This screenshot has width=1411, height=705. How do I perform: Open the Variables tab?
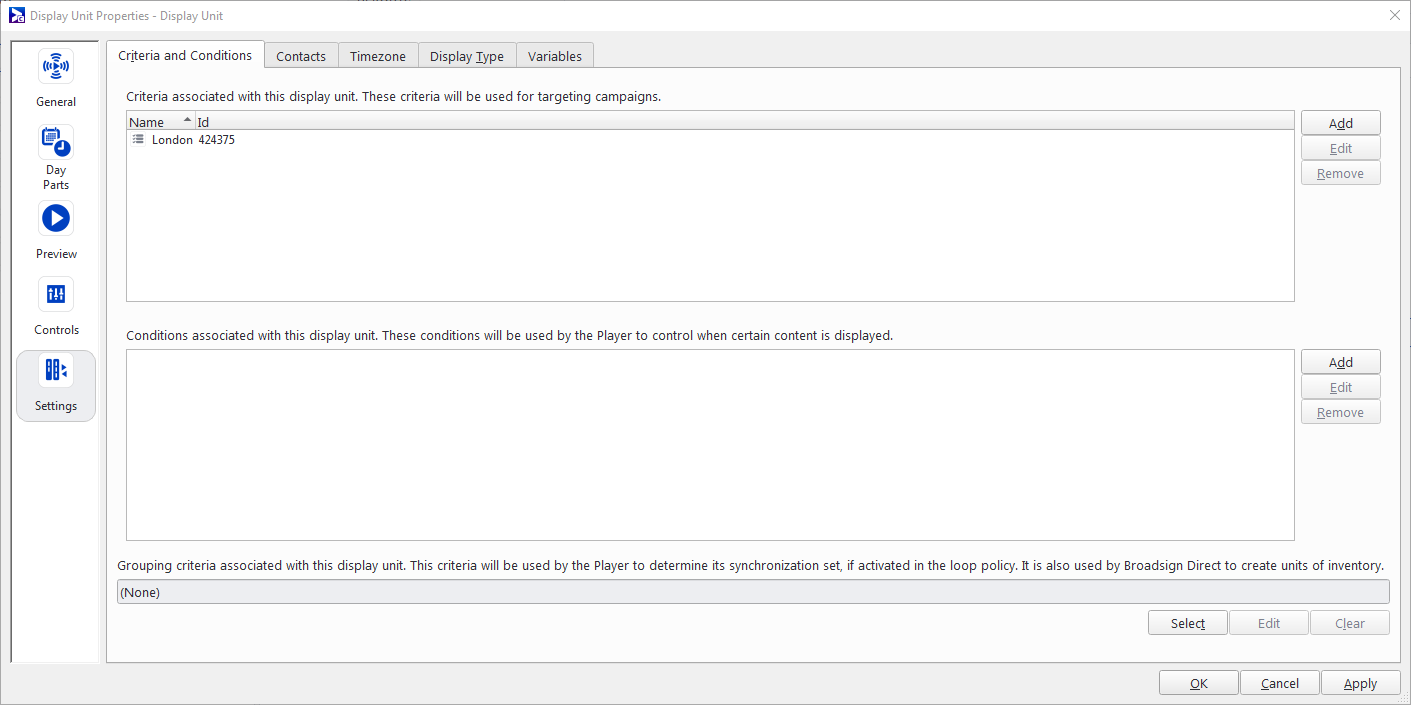555,56
